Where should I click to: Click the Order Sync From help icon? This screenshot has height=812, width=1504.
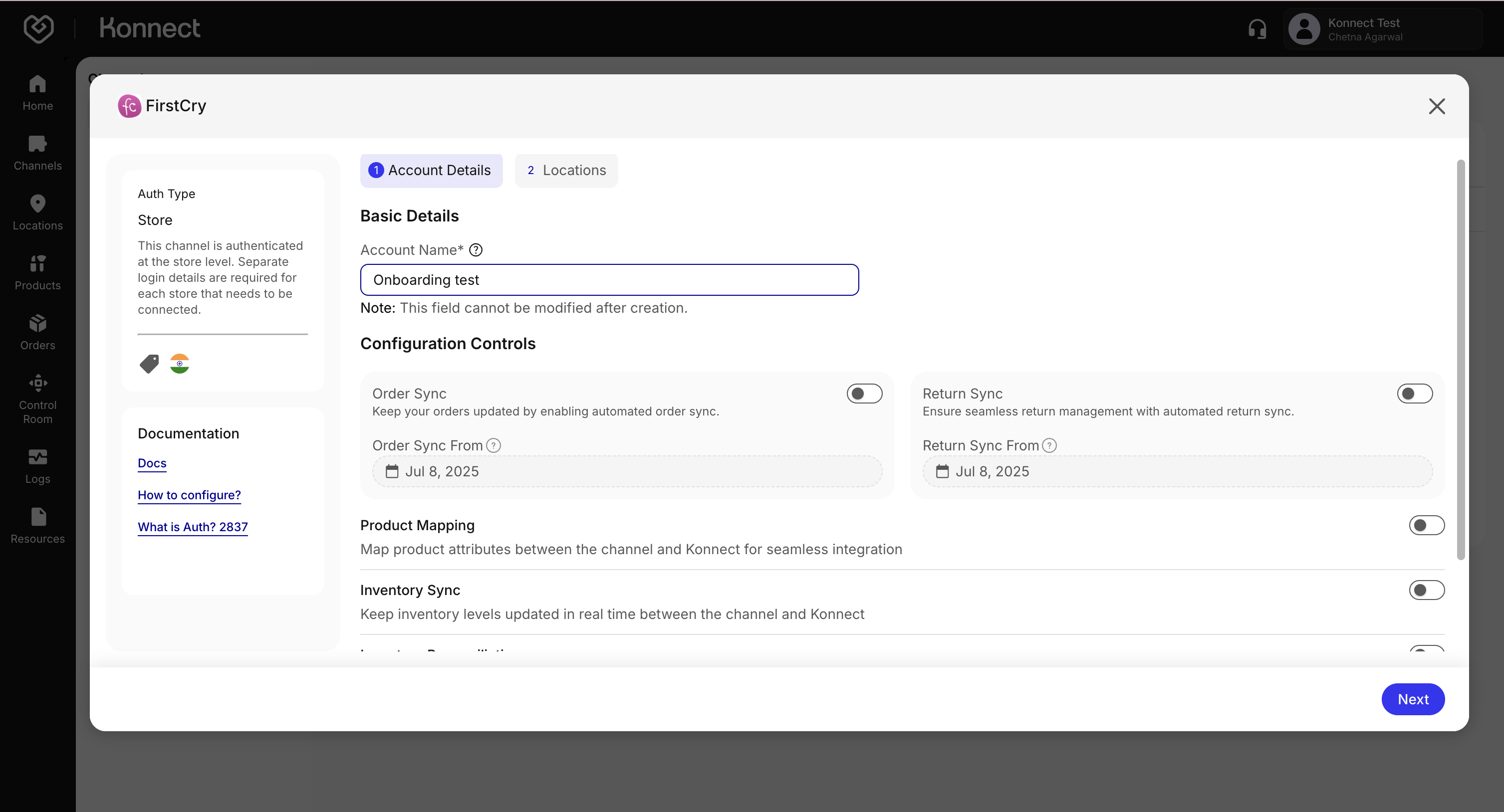click(494, 445)
